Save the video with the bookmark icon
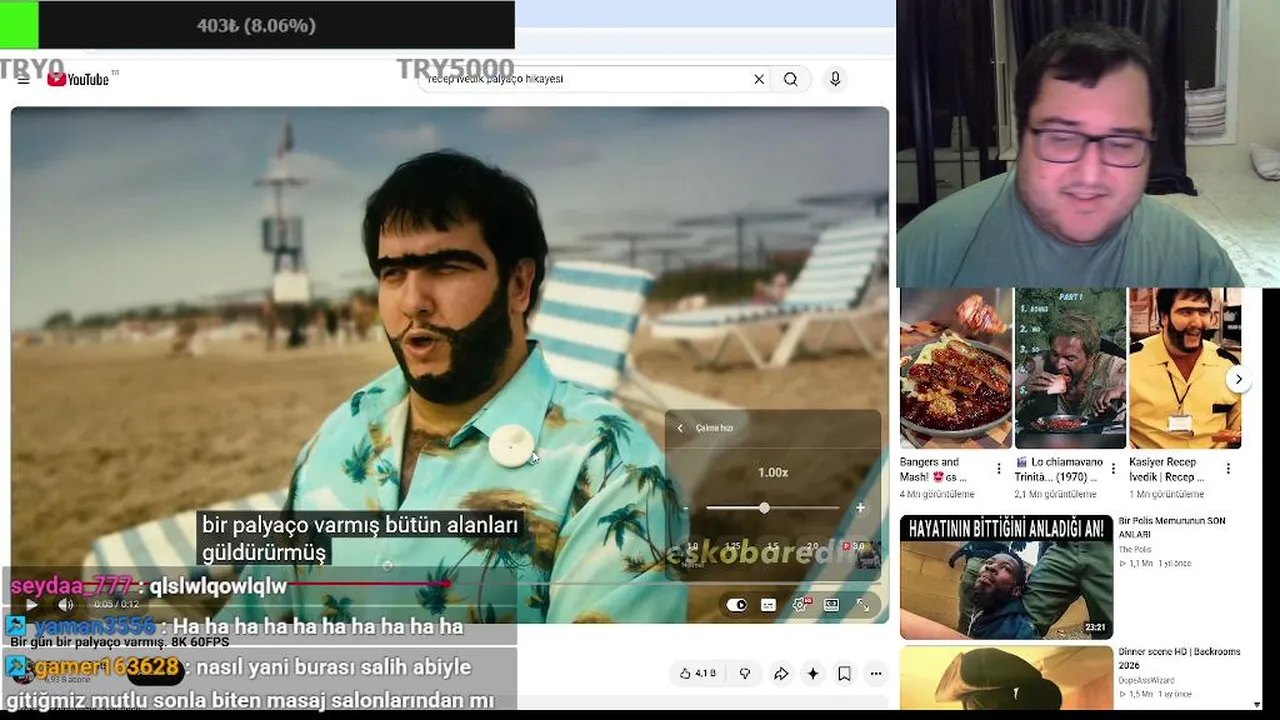Image resolution: width=1280 pixels, height=720 pixels. [x=844, y=674]
